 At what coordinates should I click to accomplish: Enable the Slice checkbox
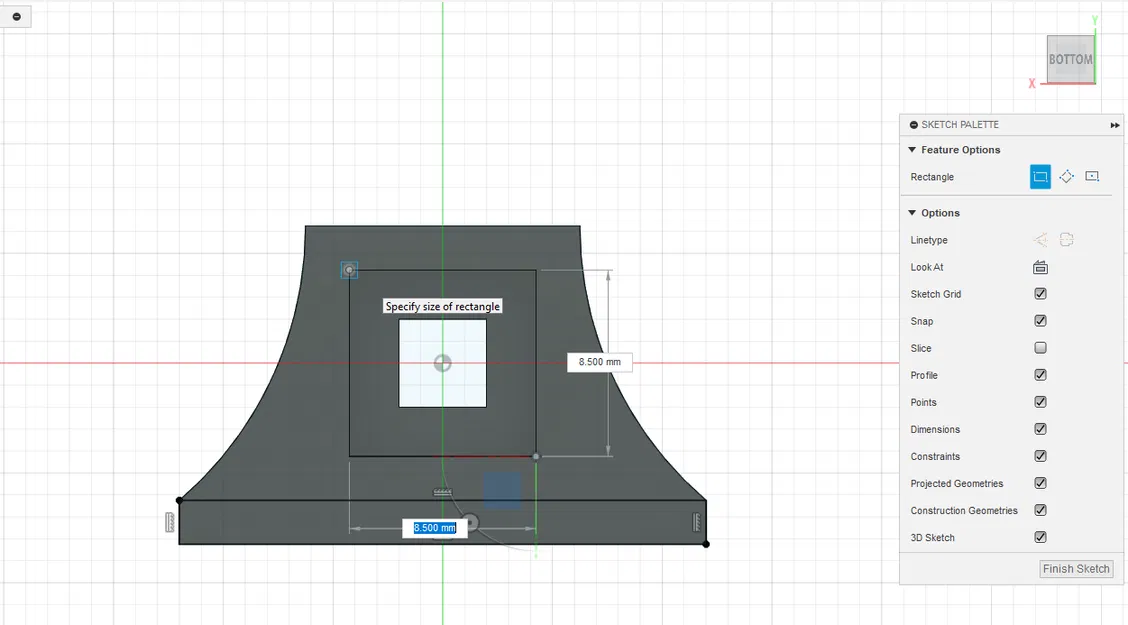(1040, 348)
